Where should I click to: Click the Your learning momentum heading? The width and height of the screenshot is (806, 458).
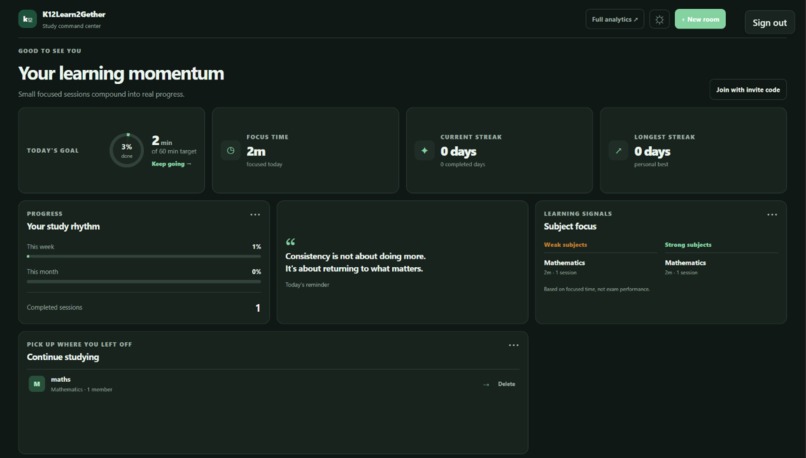(121, 74)
